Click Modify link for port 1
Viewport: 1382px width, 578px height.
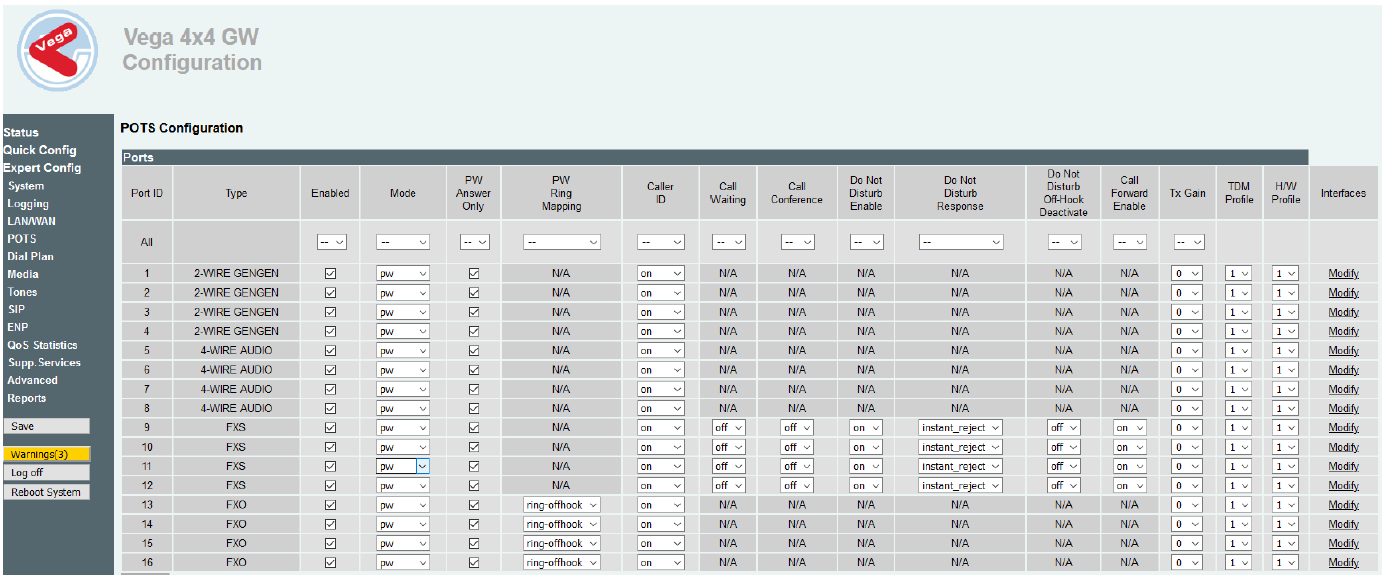pyautogui.click(x=1343, y=273)
